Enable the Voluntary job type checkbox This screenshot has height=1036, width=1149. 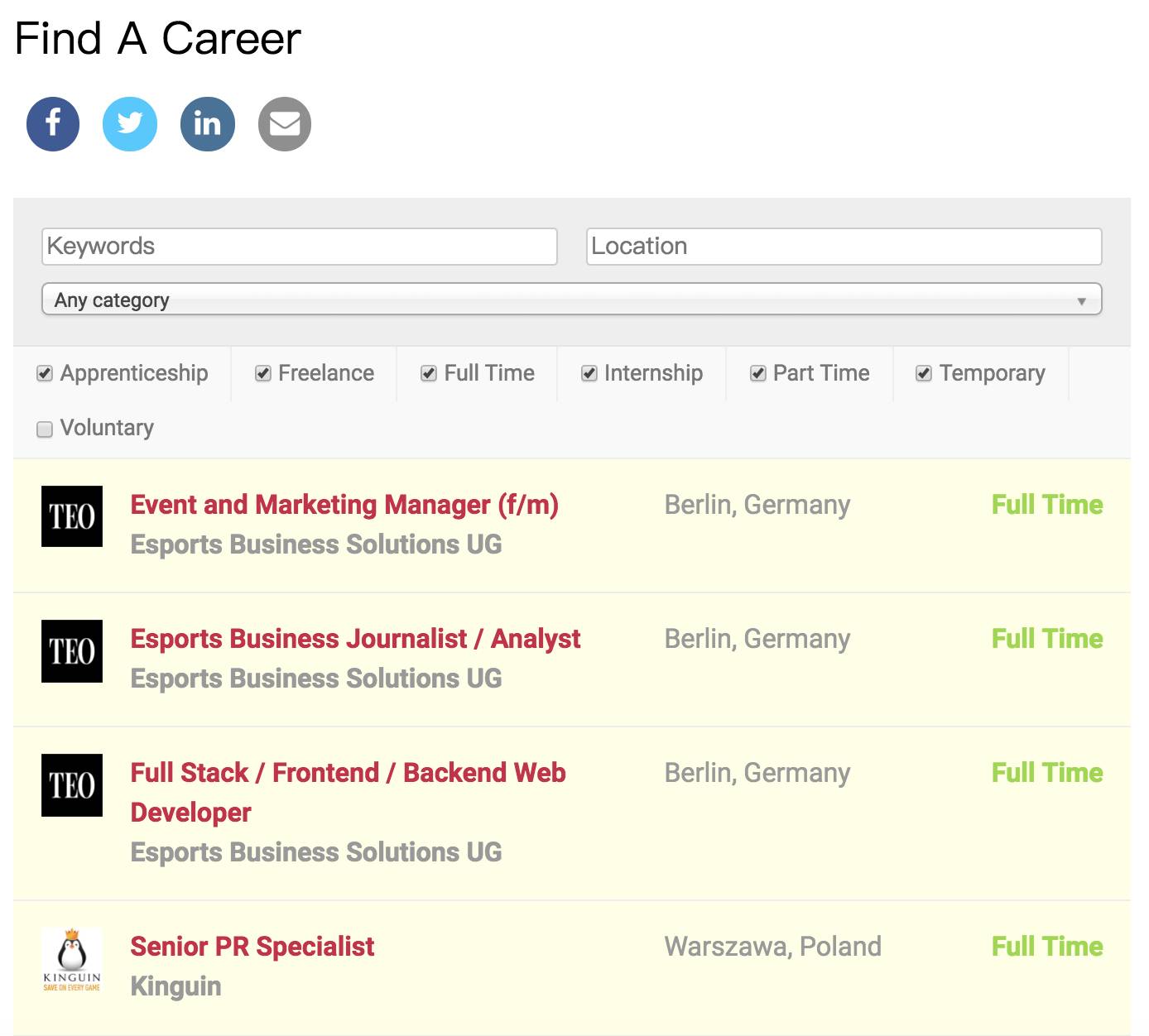coord(45,429)
